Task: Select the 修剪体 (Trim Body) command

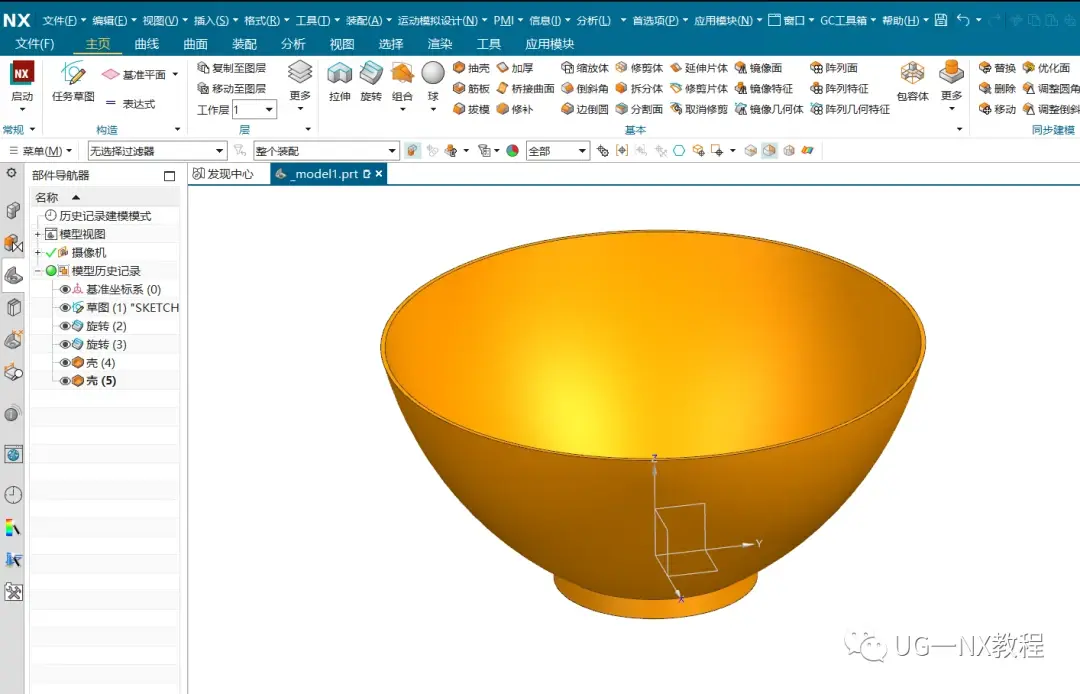Action: [x=639, y=67]
